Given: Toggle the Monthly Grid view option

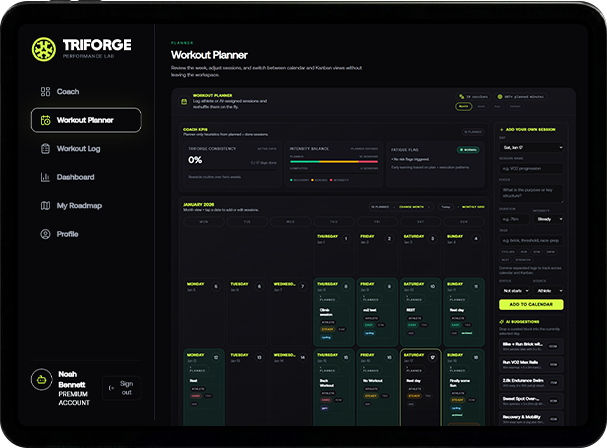Looking at the screenshot, I should pos(473,207).
